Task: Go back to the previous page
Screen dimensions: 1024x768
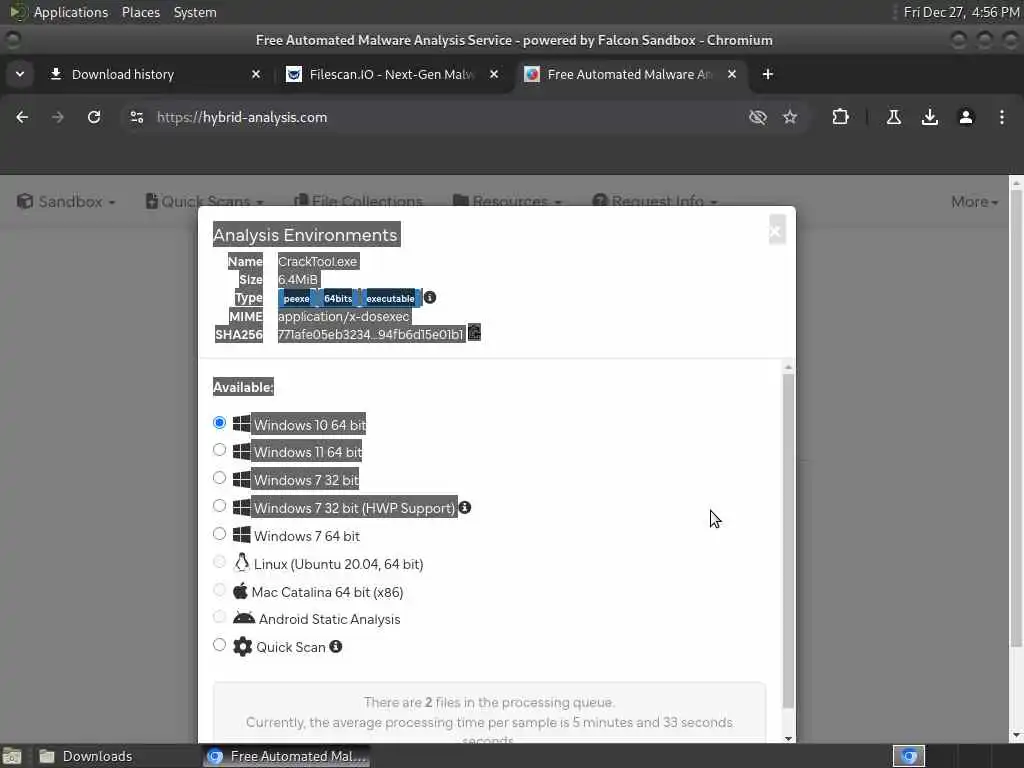Action: click(x=22, y=118)
